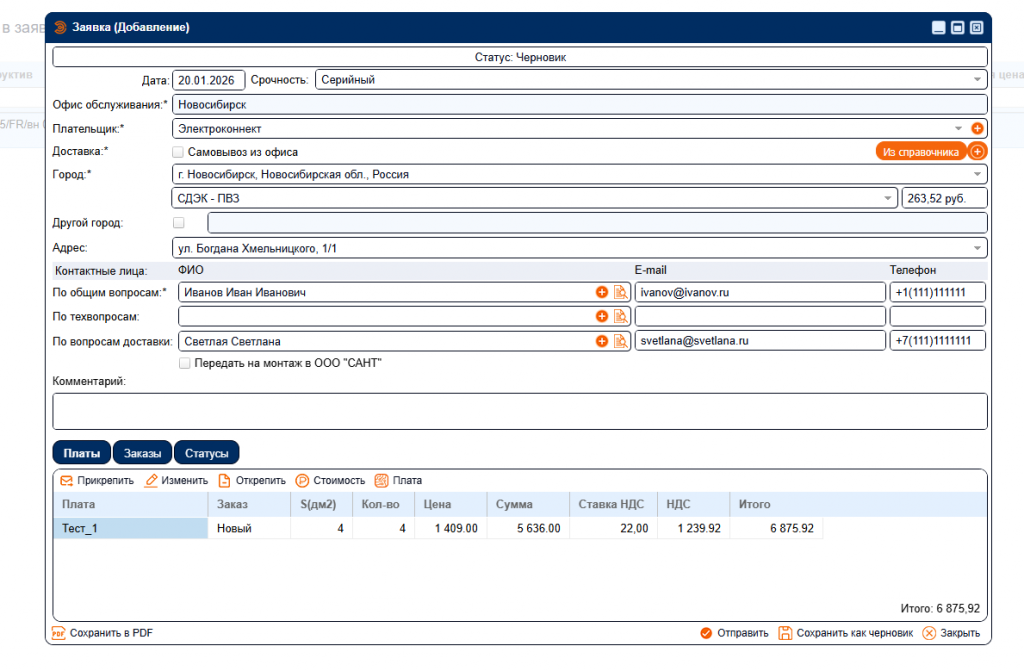
Task: Click Изменить pencil icon in toolbar
Action: (x=152, y=480)
